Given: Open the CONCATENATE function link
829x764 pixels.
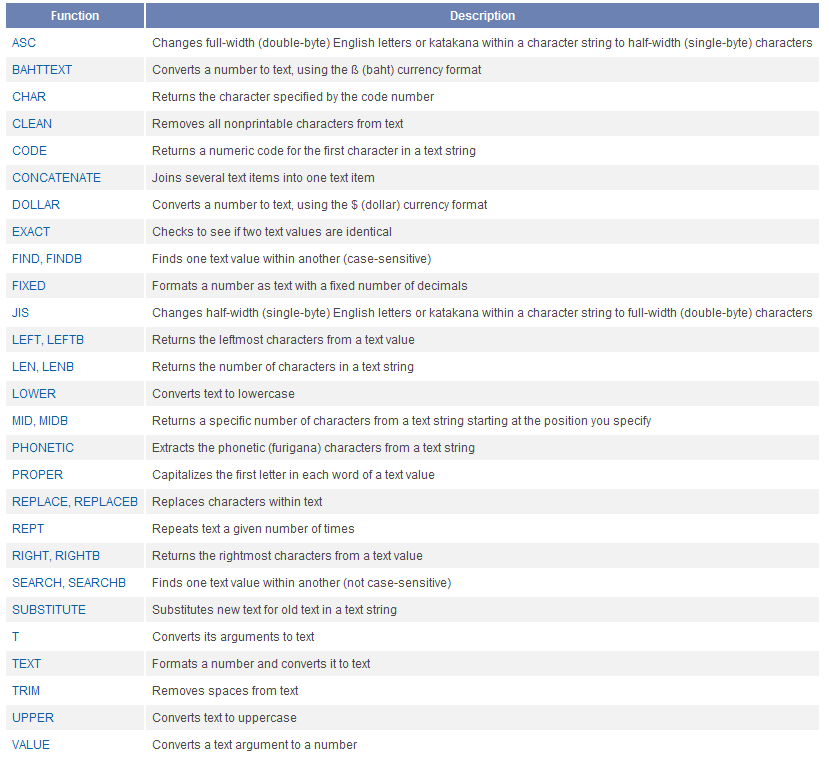Looking at the screenshot, I should pyautogui.click(x=57, y=178).
